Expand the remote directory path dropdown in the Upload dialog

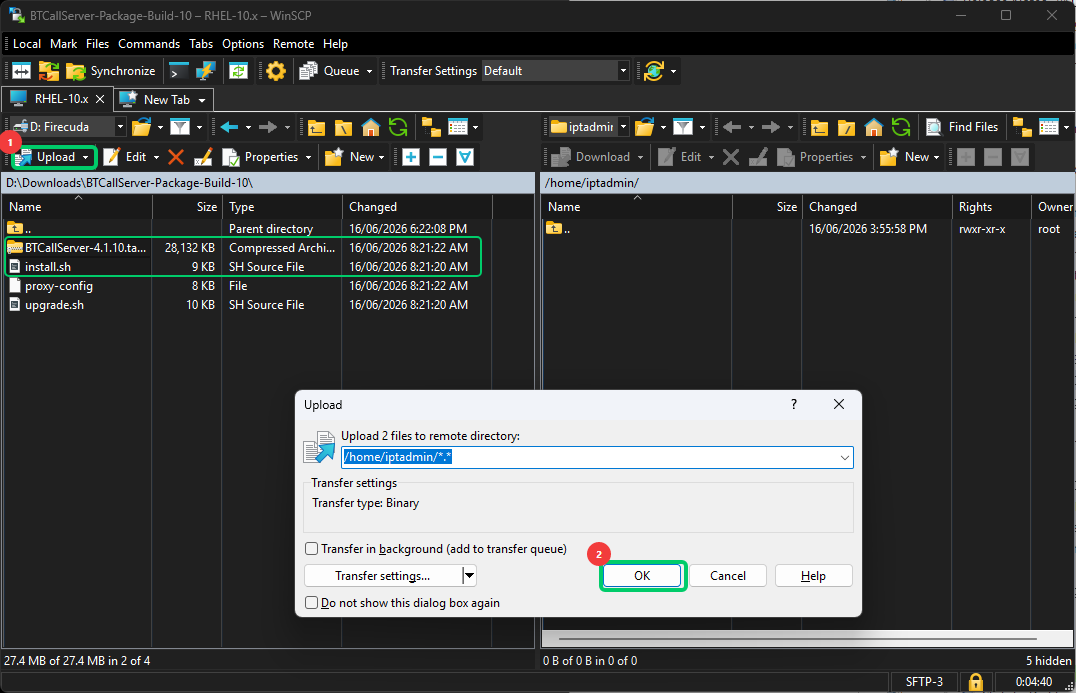coord(845,458)
